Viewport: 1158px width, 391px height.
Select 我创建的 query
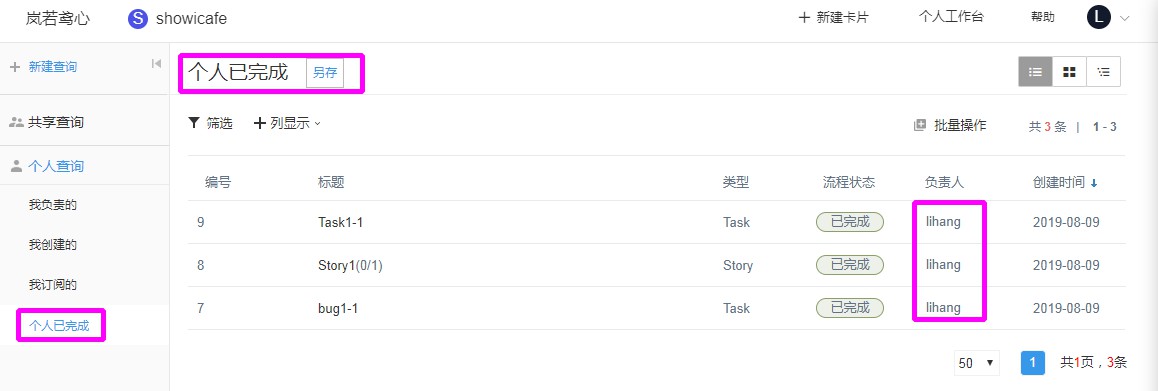coord(52,245)
